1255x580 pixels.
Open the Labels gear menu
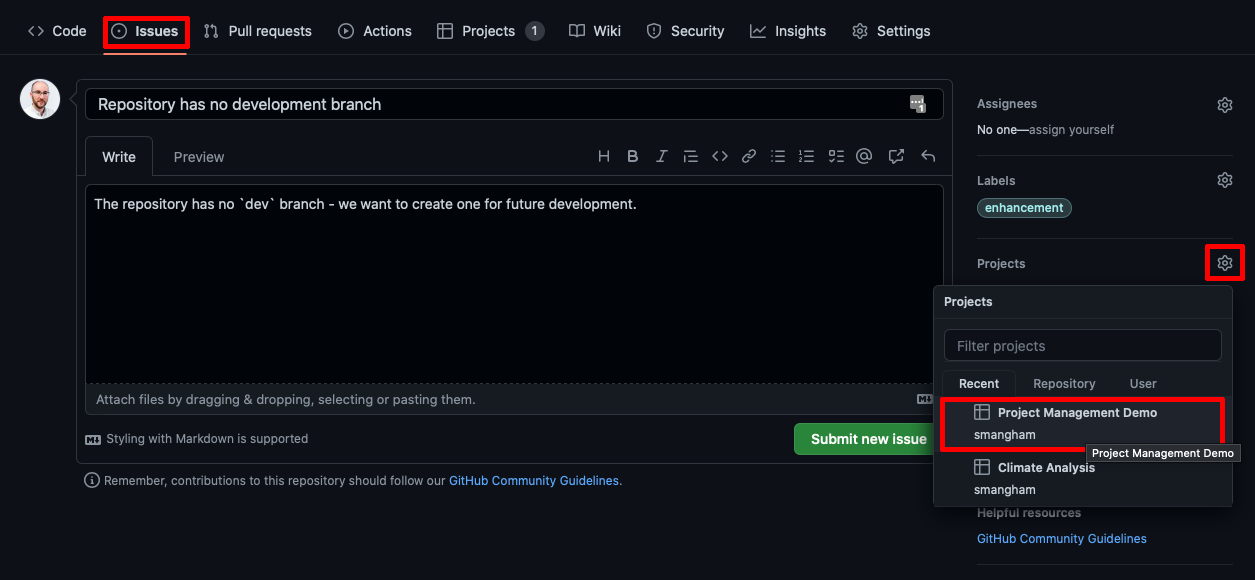click(1224, 180)
